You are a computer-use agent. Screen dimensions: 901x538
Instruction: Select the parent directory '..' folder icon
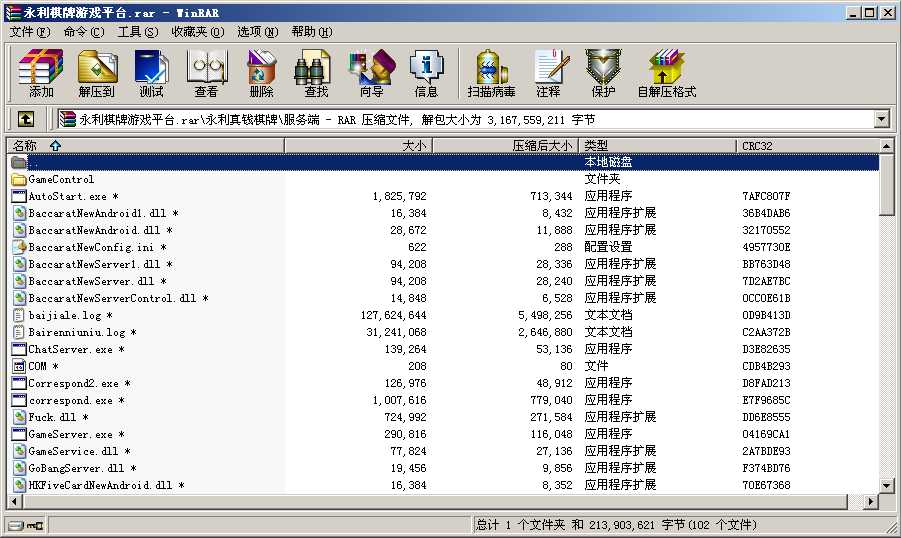point(19,162)
